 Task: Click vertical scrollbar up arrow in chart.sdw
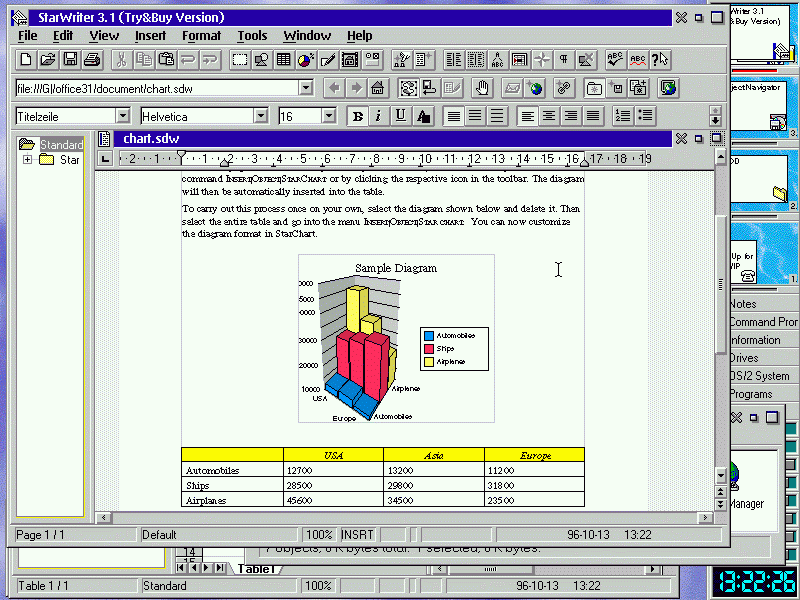[x=720, y=157]
